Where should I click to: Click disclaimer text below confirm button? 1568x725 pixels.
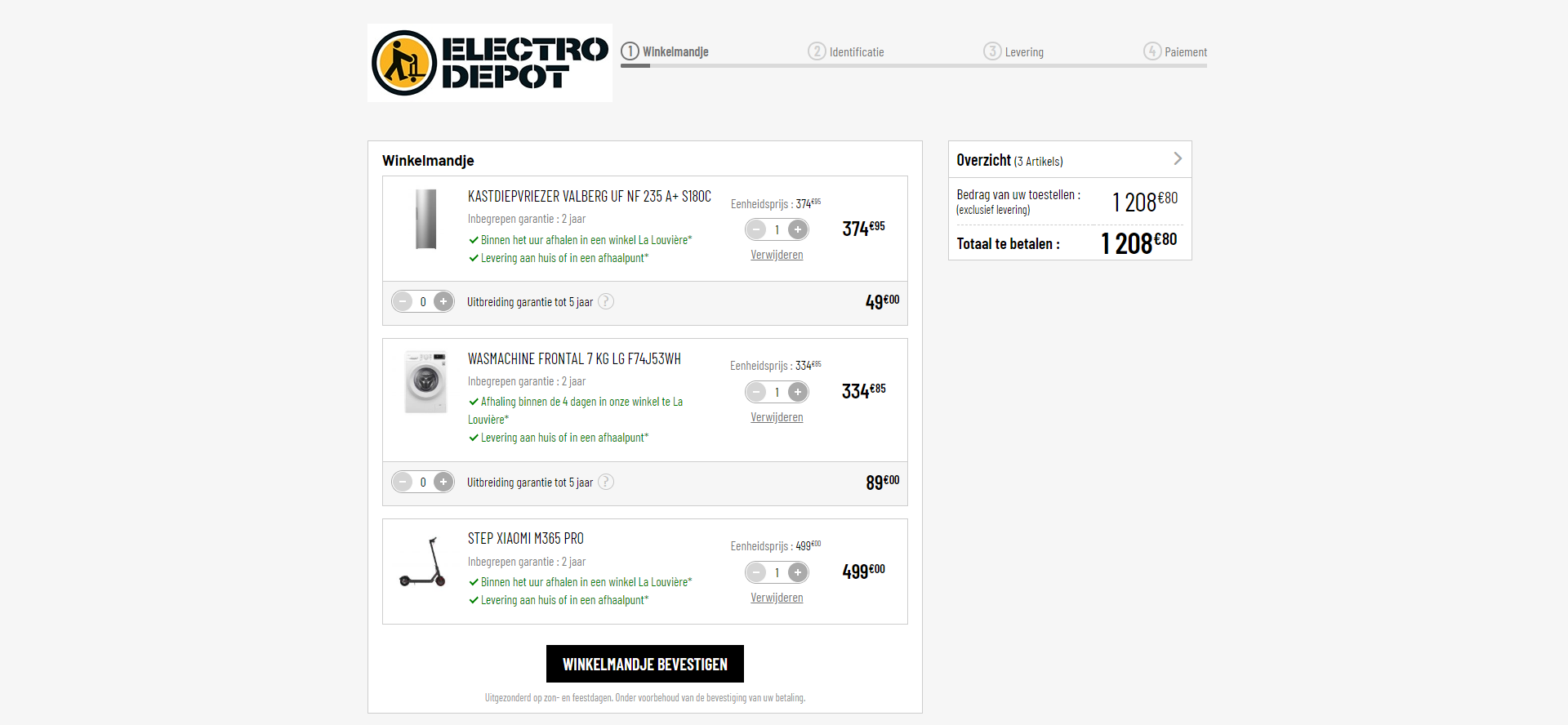pyautogui.click(x=645, y=697)
